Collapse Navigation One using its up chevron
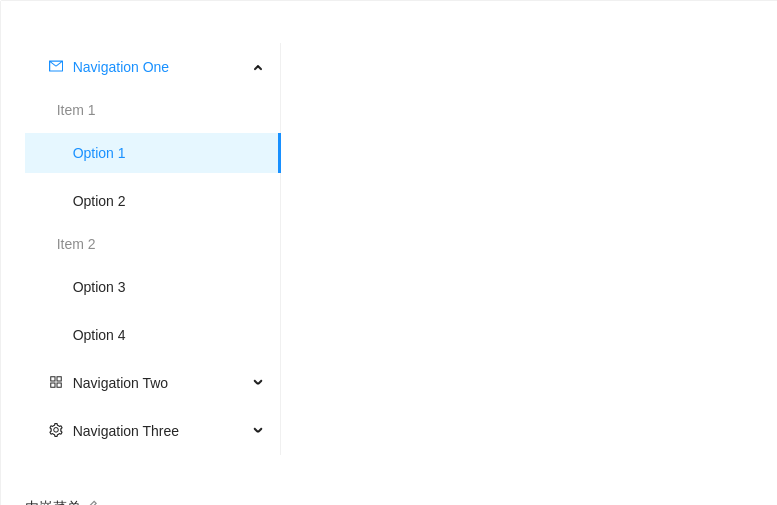777x505 pixels. (x=258, y=67)
